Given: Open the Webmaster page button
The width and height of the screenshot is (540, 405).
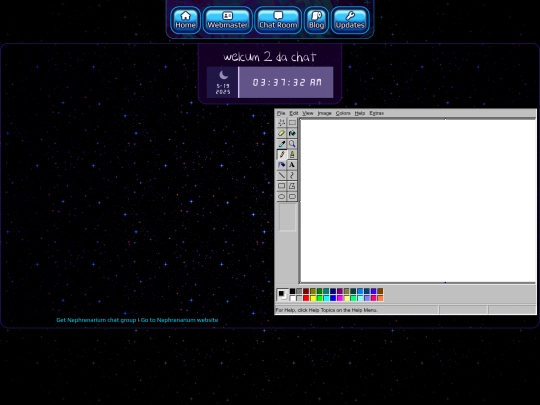Looking at the screenshot, I should 227,20.
